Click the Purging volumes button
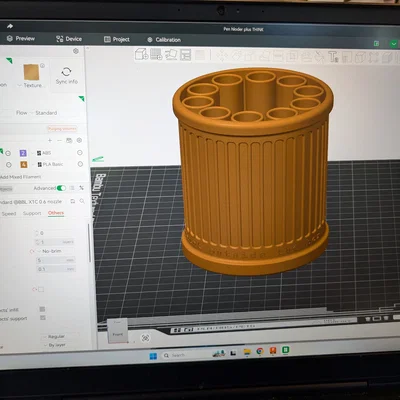 (62, 129)
